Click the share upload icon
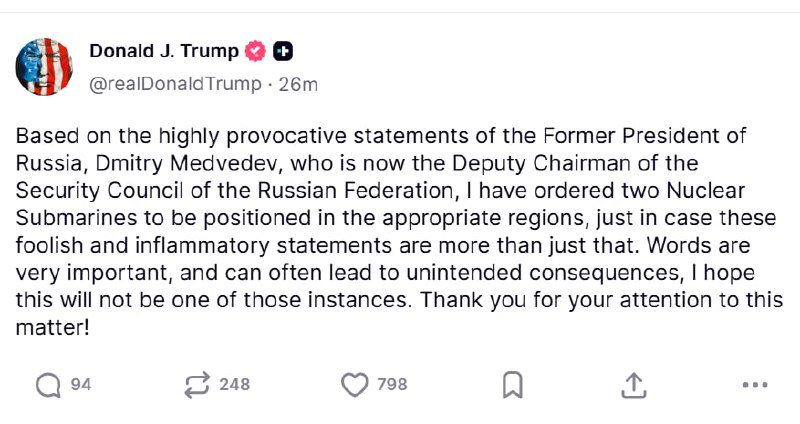Viewport: 800px width, 424px height. click(634, 384)
